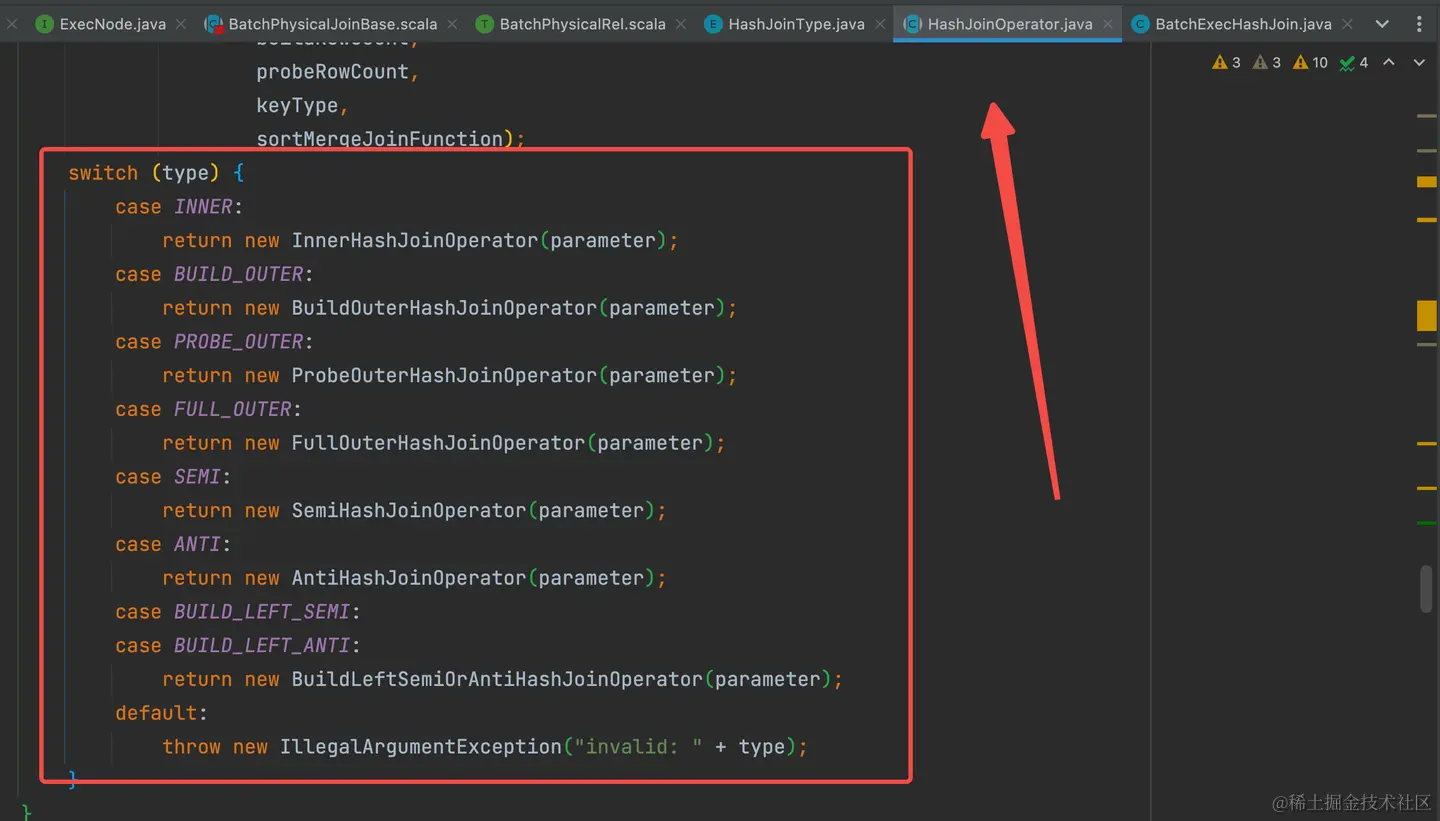Click 'FULL_OUTER' case label
Image resolution: width=1440 pixels, height=821 pixels.
tap(233, 409)
